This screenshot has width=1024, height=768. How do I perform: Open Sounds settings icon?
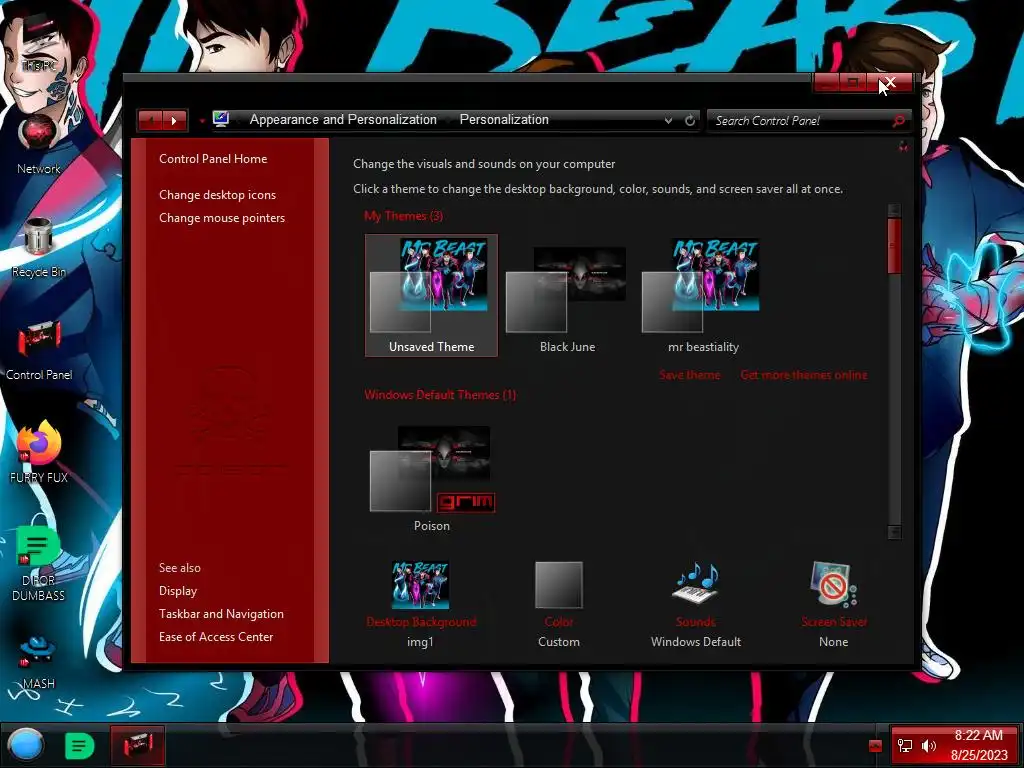point(696,583)
